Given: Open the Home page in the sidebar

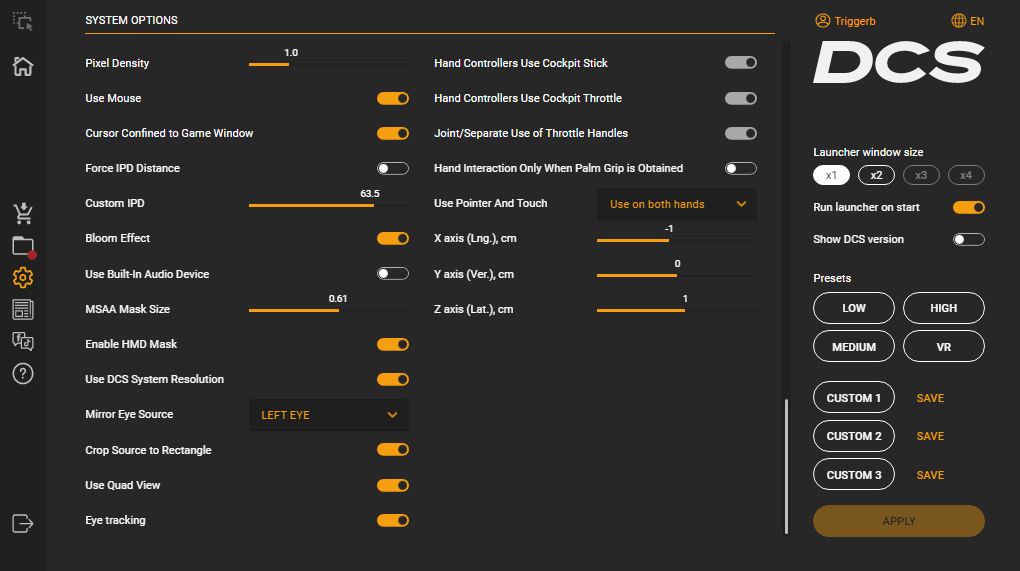Looking at the screenshot, I should coord(23,66).
